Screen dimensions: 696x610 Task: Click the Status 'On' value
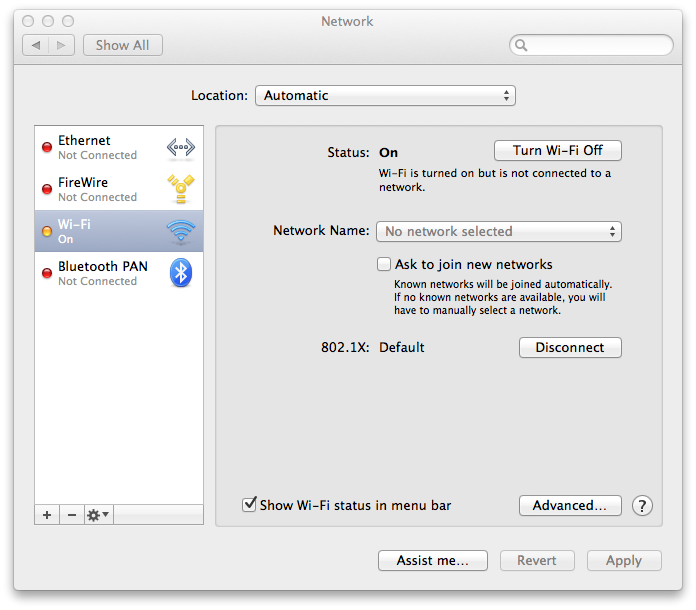pyautogui.click(x=388, y=153)
